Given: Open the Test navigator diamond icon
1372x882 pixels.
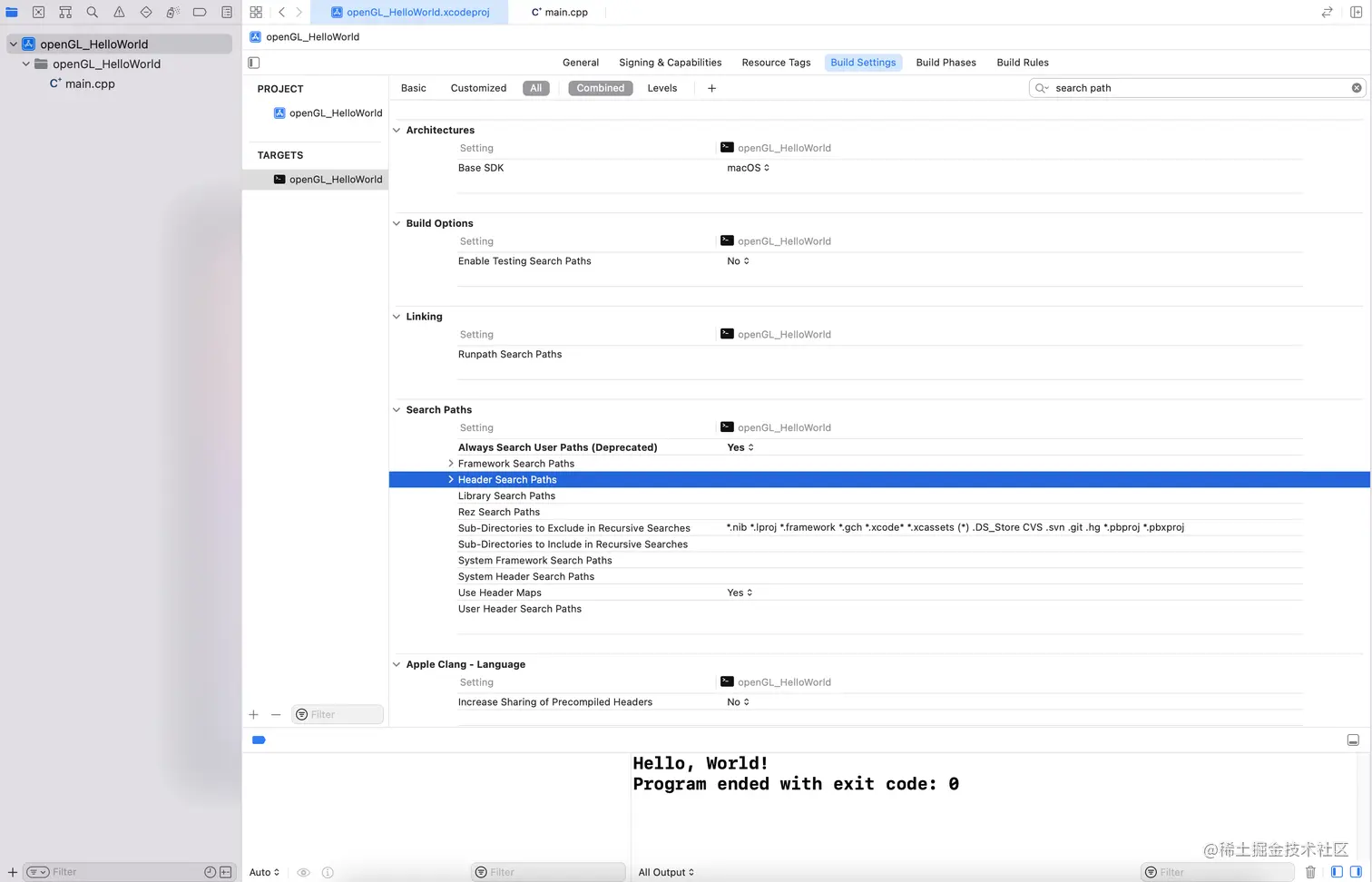Looking at the screenshot, I should (146, 13).
